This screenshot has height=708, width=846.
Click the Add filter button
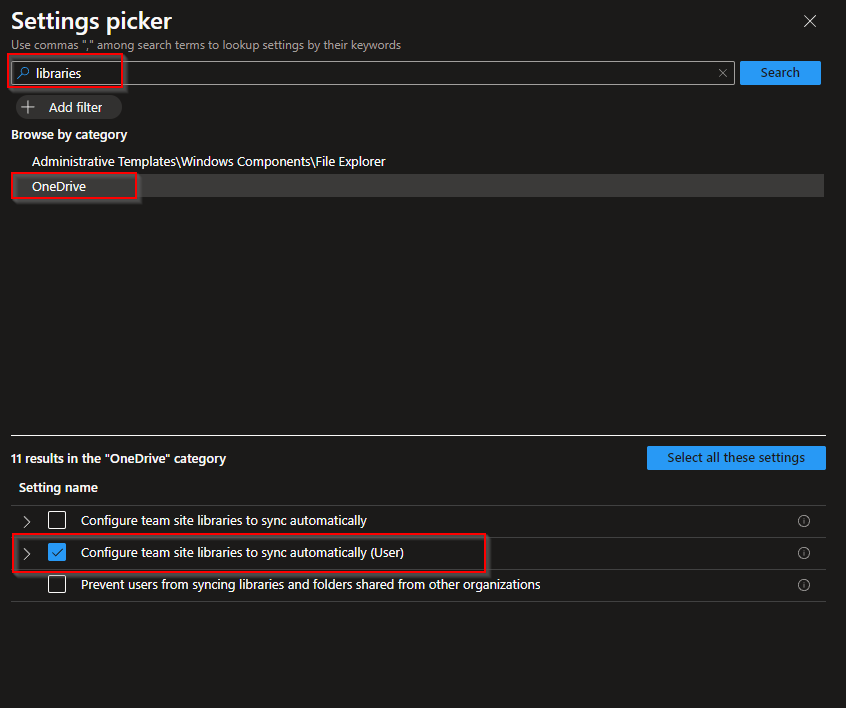[x=67, y=107]
